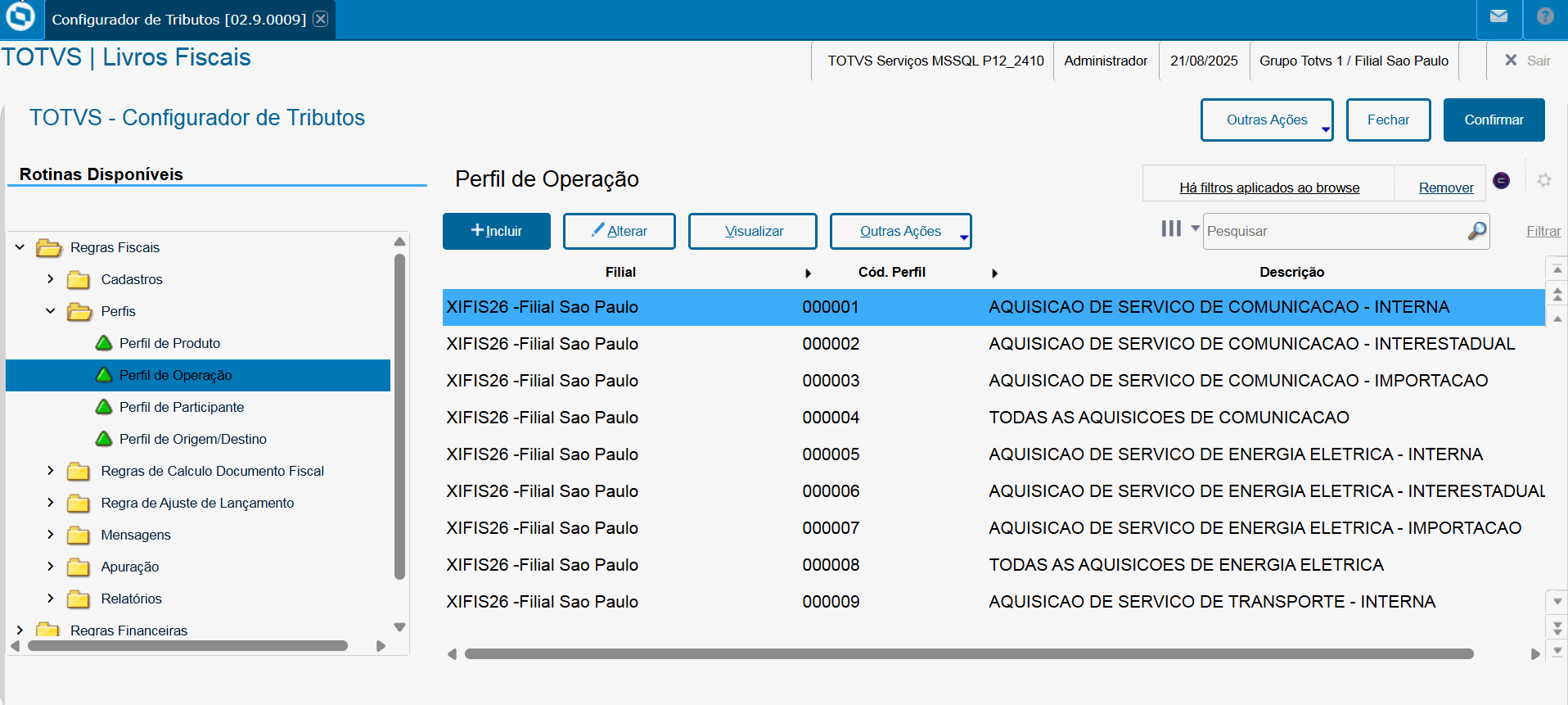The width and height of the screenshot is (1568, 705).
Task: Expand the Regras Financeiras tree node
Action: [x=20, y=630]
